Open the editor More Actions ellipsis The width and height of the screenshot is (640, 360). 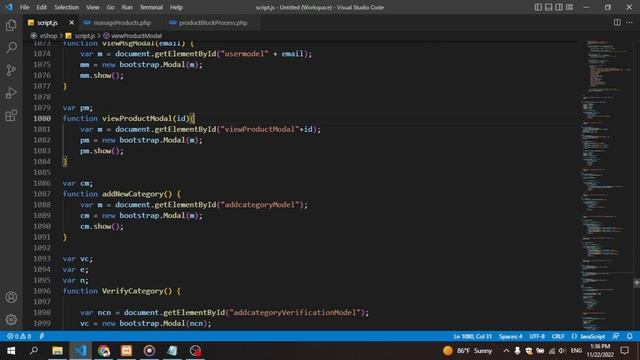pos(629,22)
